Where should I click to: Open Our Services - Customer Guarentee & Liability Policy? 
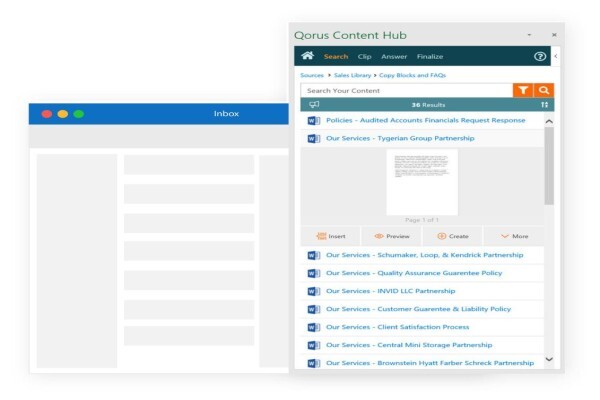[x=418, y=309]
